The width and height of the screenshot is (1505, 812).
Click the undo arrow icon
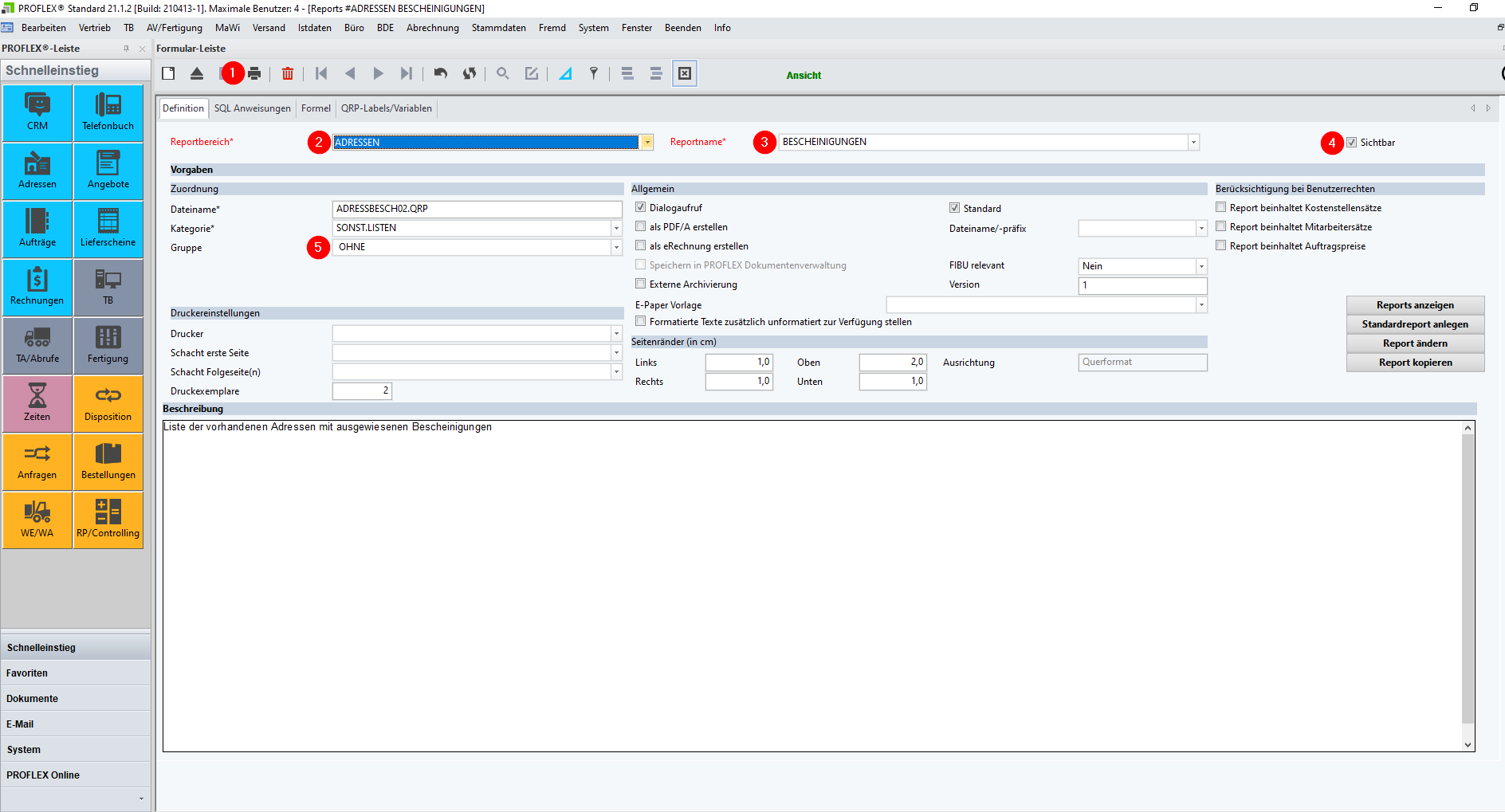tap(440, 74)
